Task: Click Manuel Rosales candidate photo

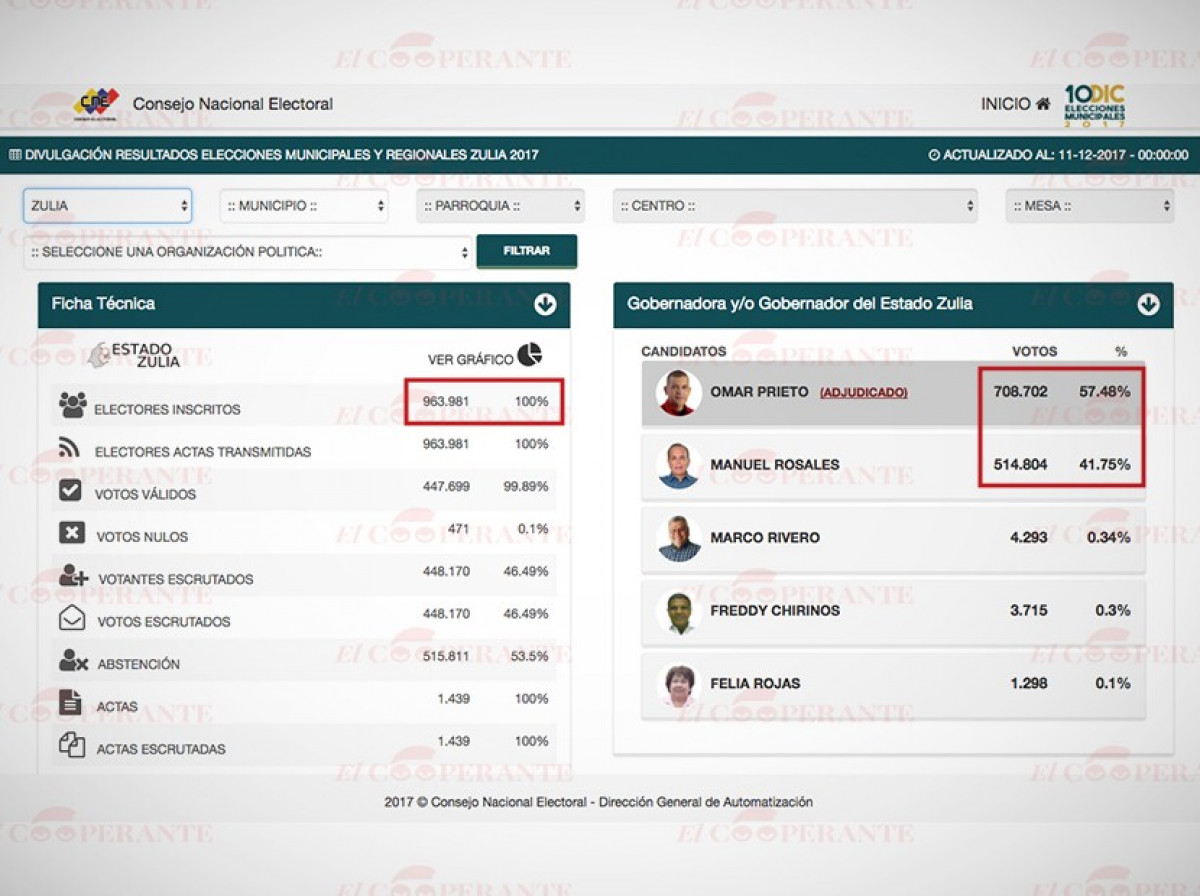Action: 678,465
